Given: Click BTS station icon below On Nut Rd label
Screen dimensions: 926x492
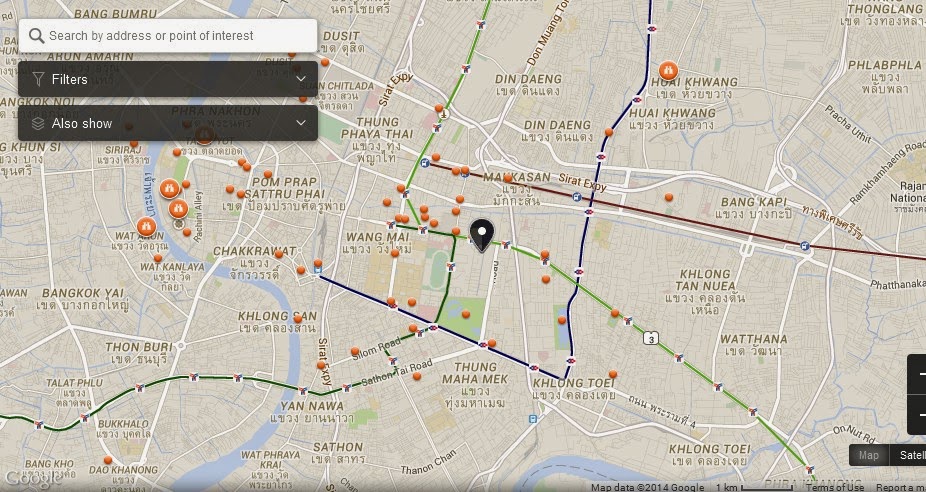Looking at the screenshot, I should tap(808, 470).
